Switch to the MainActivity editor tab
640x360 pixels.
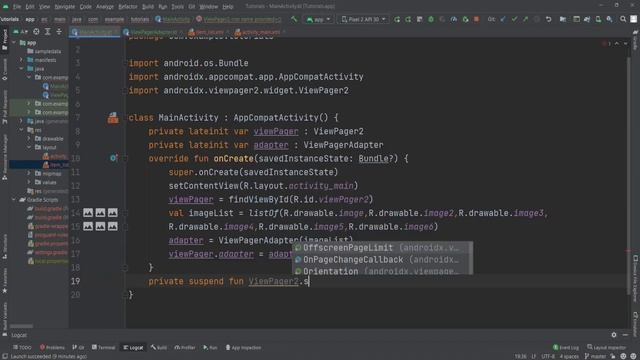click(94, 32)
